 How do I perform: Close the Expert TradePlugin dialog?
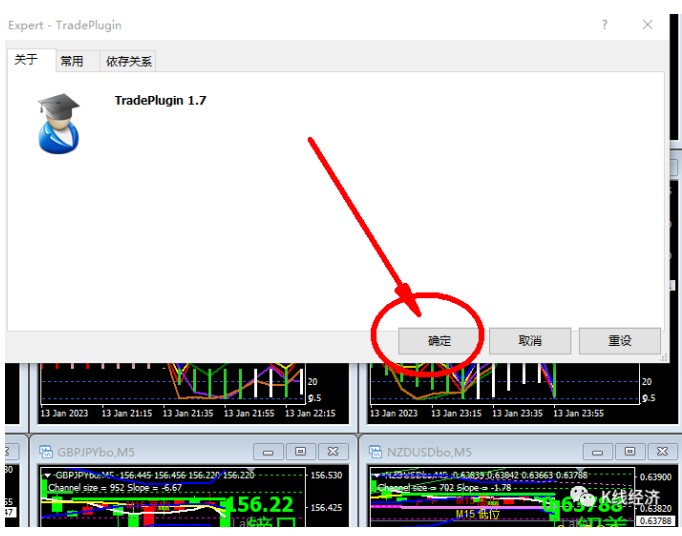point(648,25)
